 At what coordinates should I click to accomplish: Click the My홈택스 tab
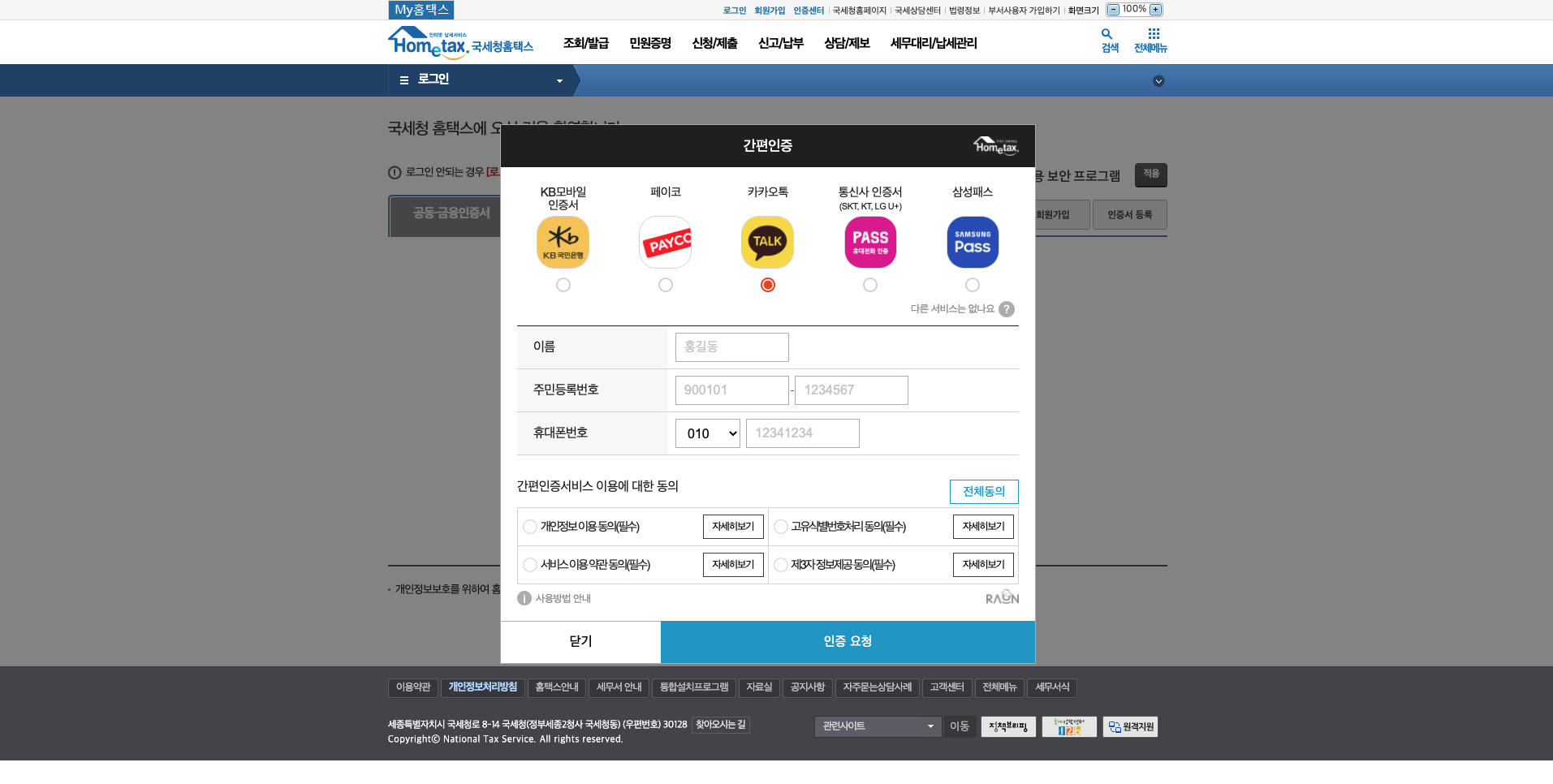click(421, 10)
